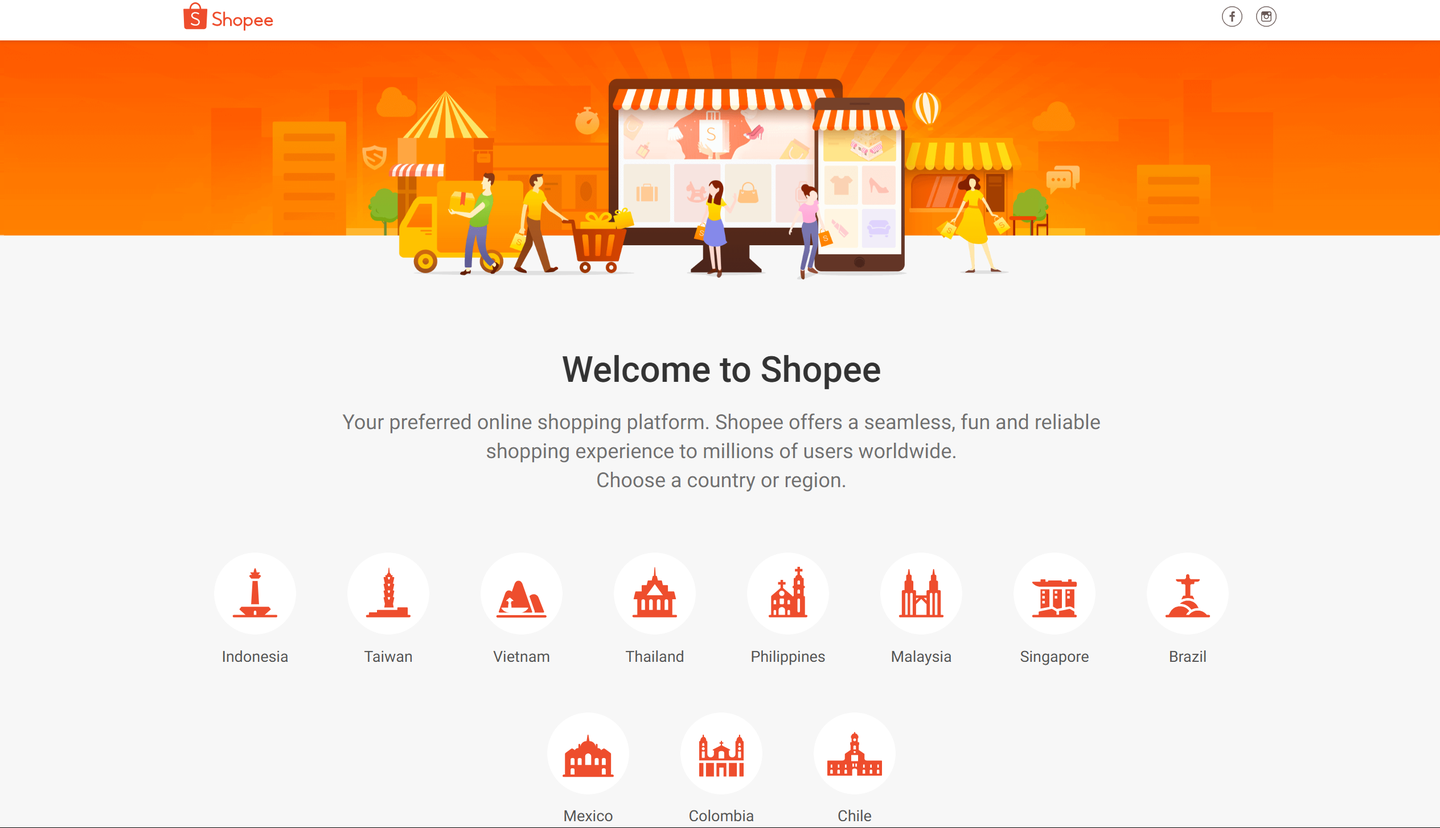Select the Thailand temple icon
This screenshot has width=1440, height=828.
[655, 594]
